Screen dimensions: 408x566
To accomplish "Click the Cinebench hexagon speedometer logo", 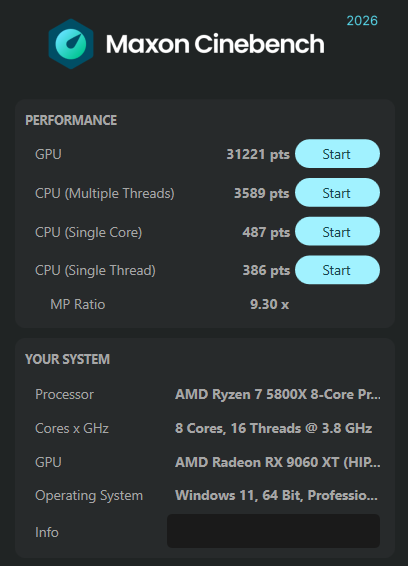I will 71,44.
